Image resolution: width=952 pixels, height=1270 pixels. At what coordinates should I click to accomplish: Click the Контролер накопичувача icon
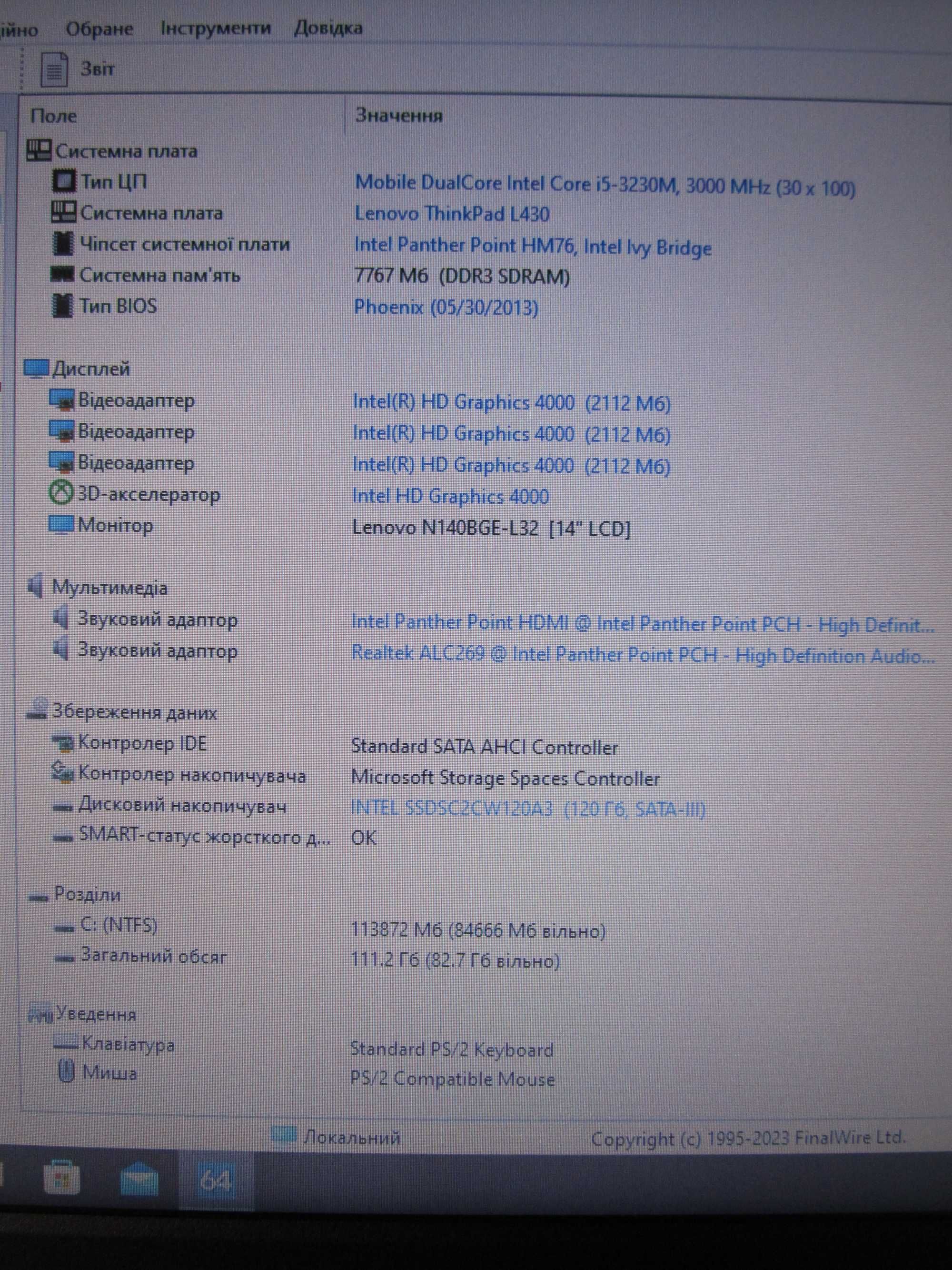tap(62, 772)
